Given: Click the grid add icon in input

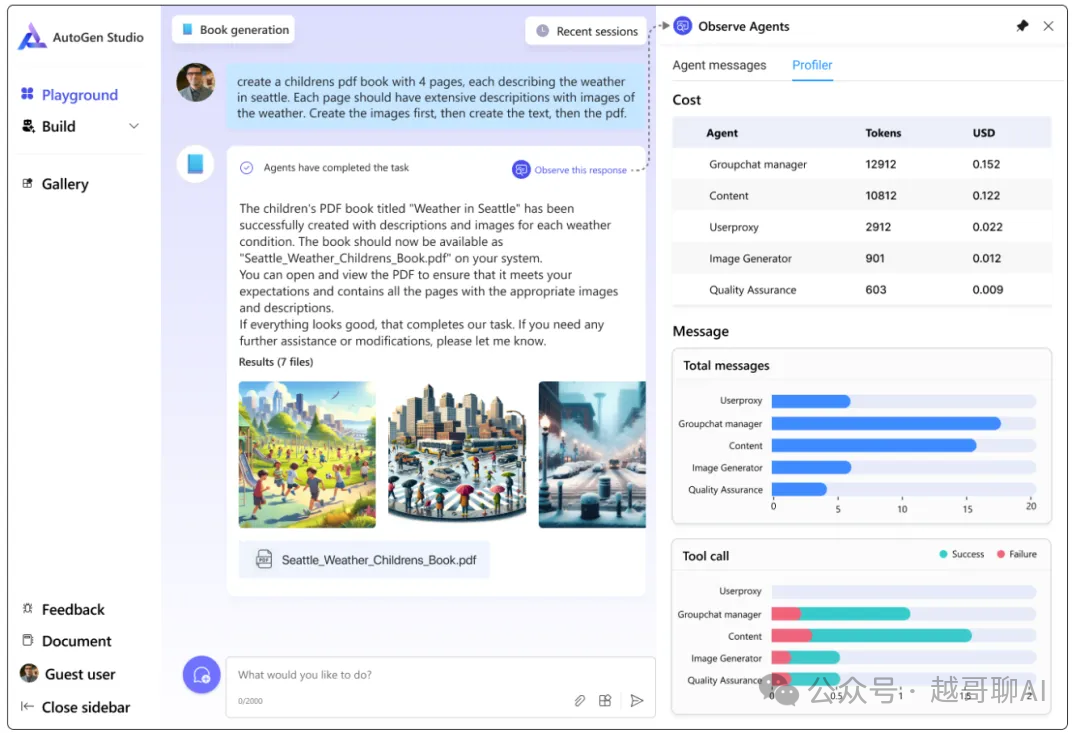Looking at the screenshot, I should point(605,701).
